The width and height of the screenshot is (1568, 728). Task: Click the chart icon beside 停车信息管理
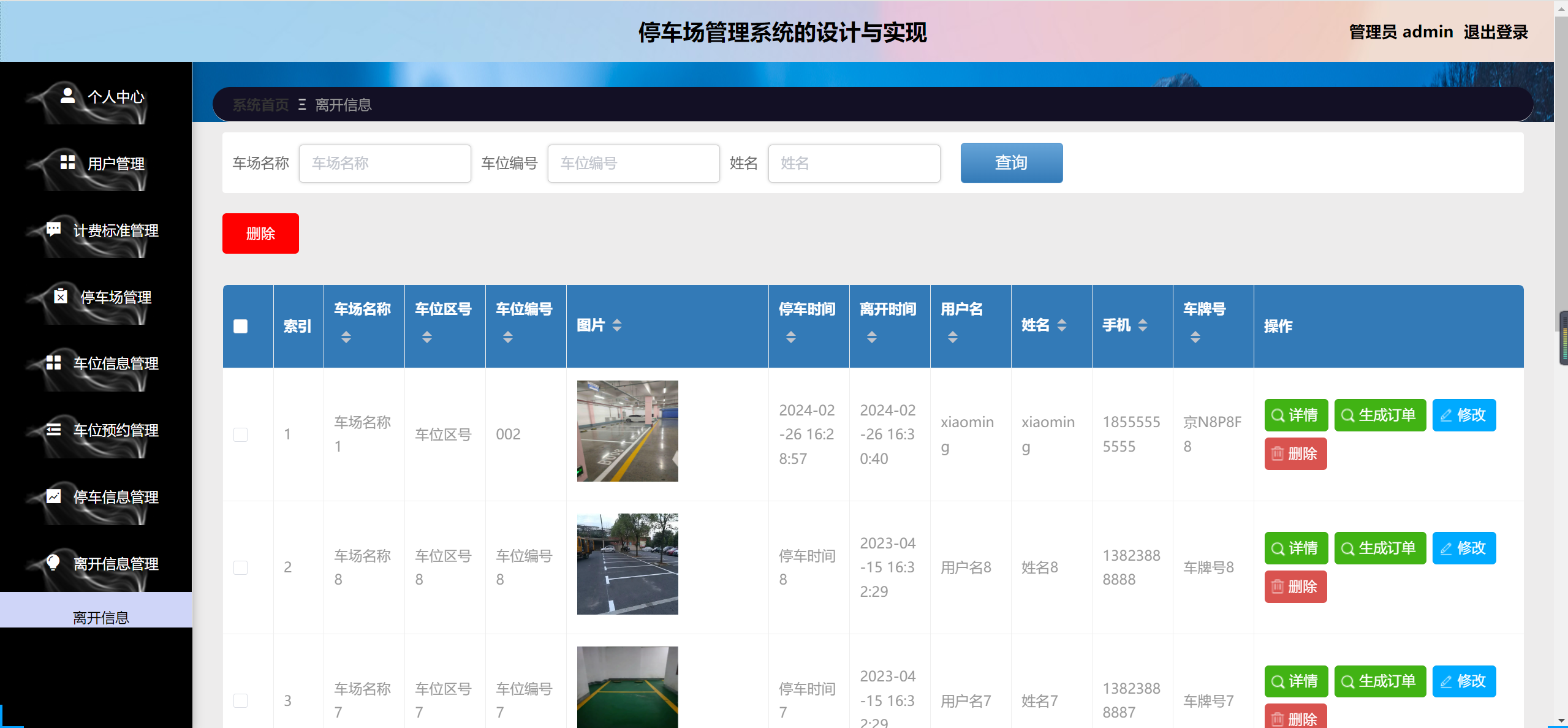pos(53,496)
